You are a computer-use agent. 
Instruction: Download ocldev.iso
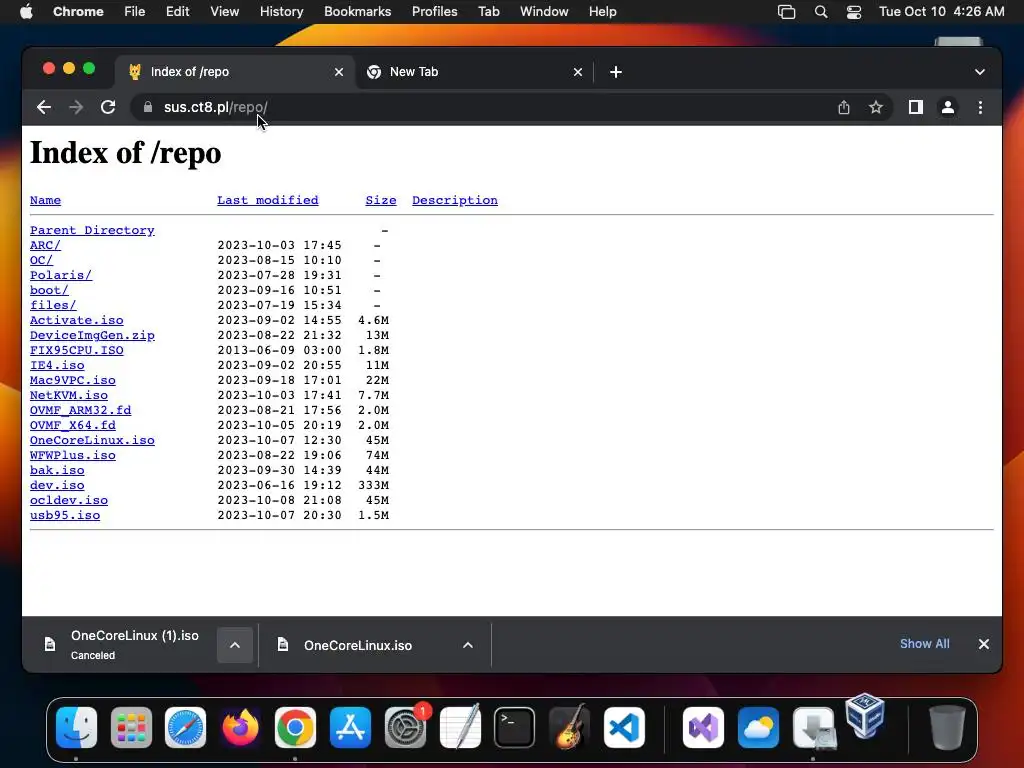pos(69,501)
